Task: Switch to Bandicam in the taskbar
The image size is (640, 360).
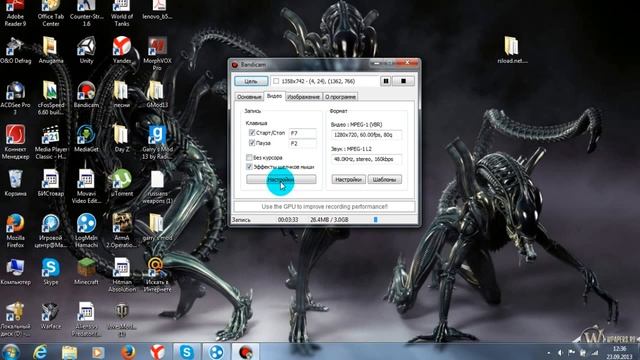Action: (246, 351)
